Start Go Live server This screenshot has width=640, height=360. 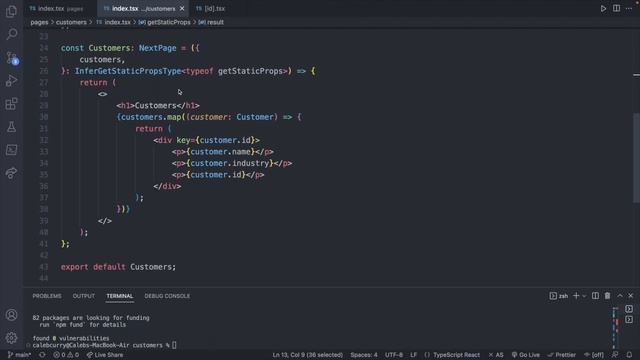[526, 355]
